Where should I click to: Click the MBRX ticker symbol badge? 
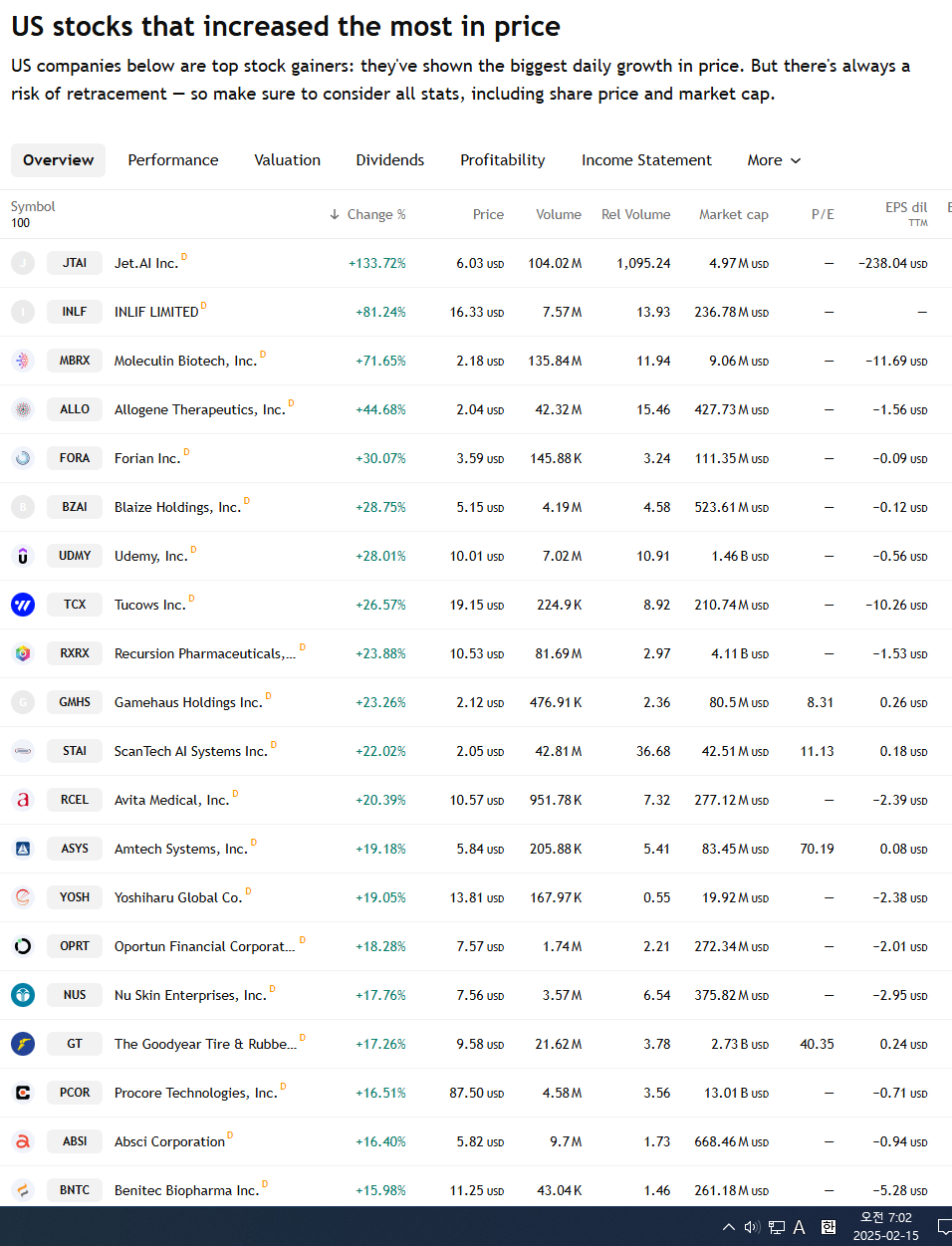(75, 361)
